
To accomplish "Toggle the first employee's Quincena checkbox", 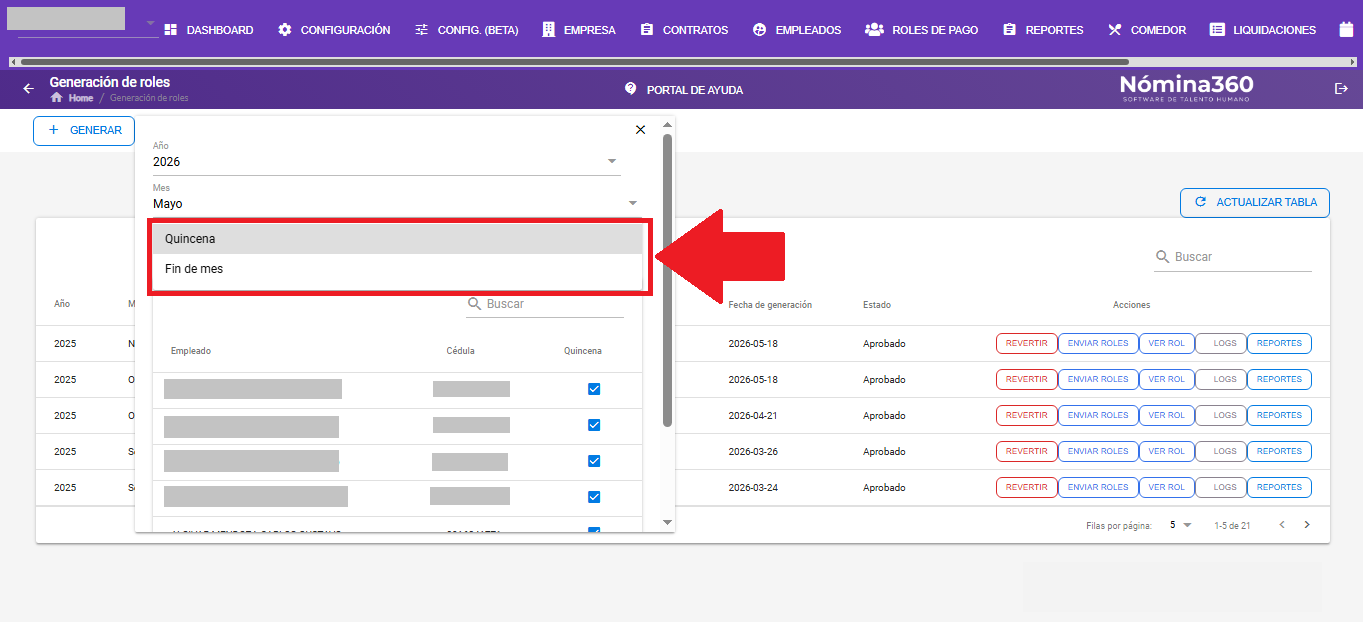I will 594,389.
